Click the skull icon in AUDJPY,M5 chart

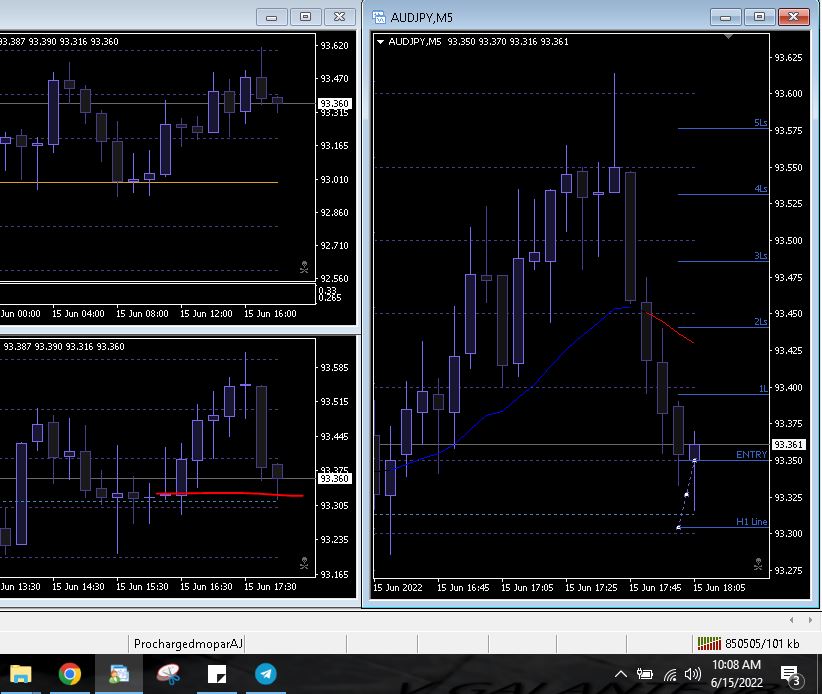click(x=758, y=565)
